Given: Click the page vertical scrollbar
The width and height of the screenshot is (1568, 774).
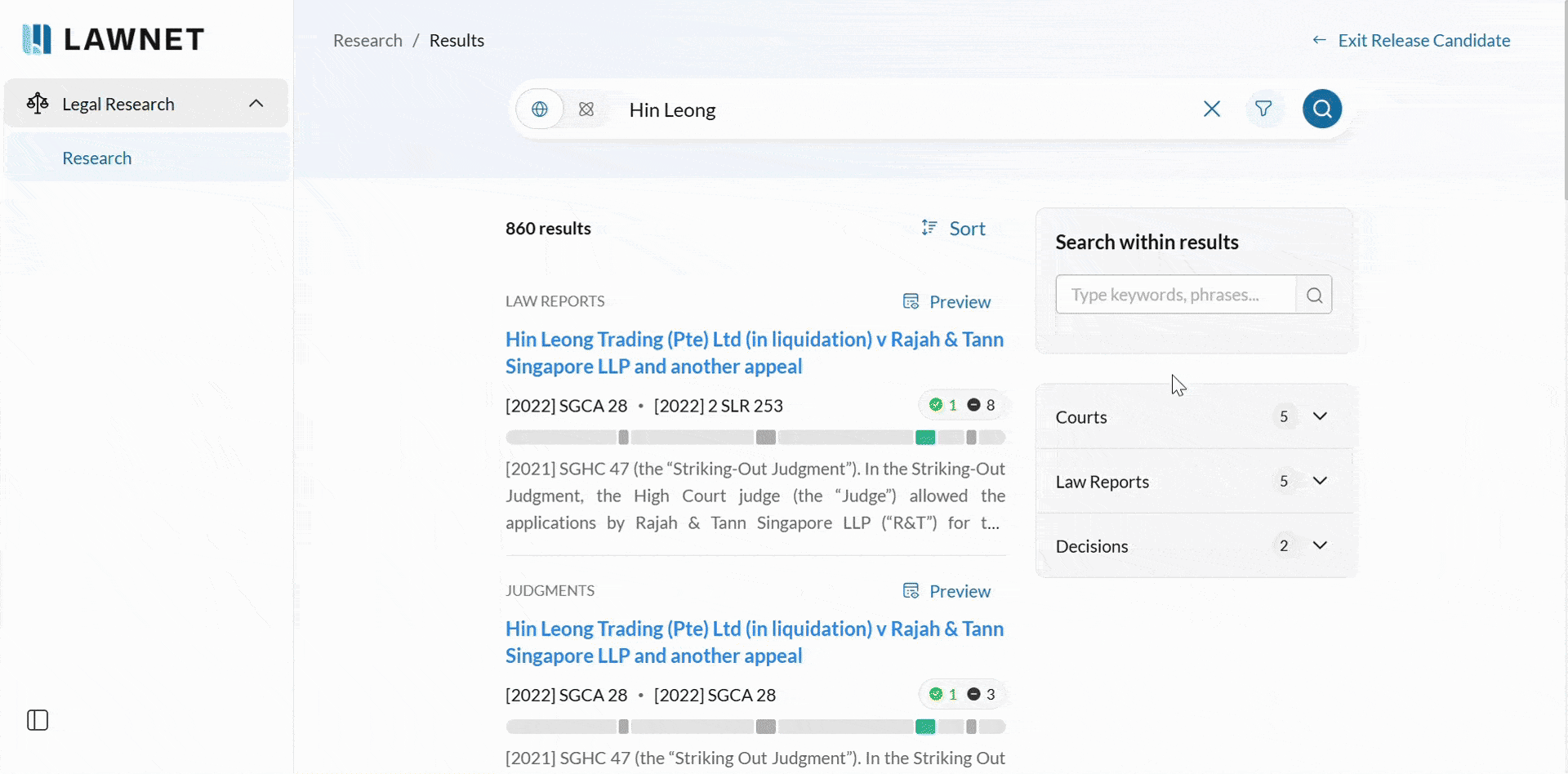Looking at the screenshot, I should click(1565, 100).
